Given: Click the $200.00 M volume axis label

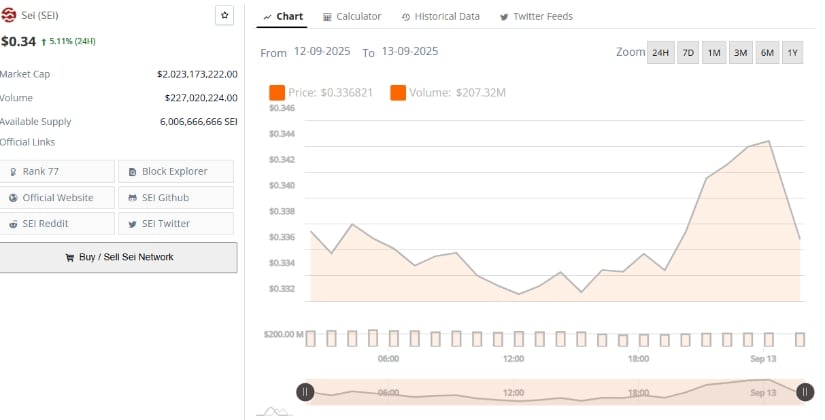Looking at the screenshot, I should (284, 335).
